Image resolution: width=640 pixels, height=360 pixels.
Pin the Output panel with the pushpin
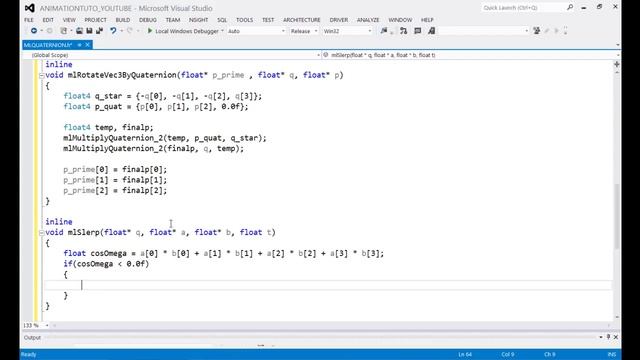(x=608, y=337)
